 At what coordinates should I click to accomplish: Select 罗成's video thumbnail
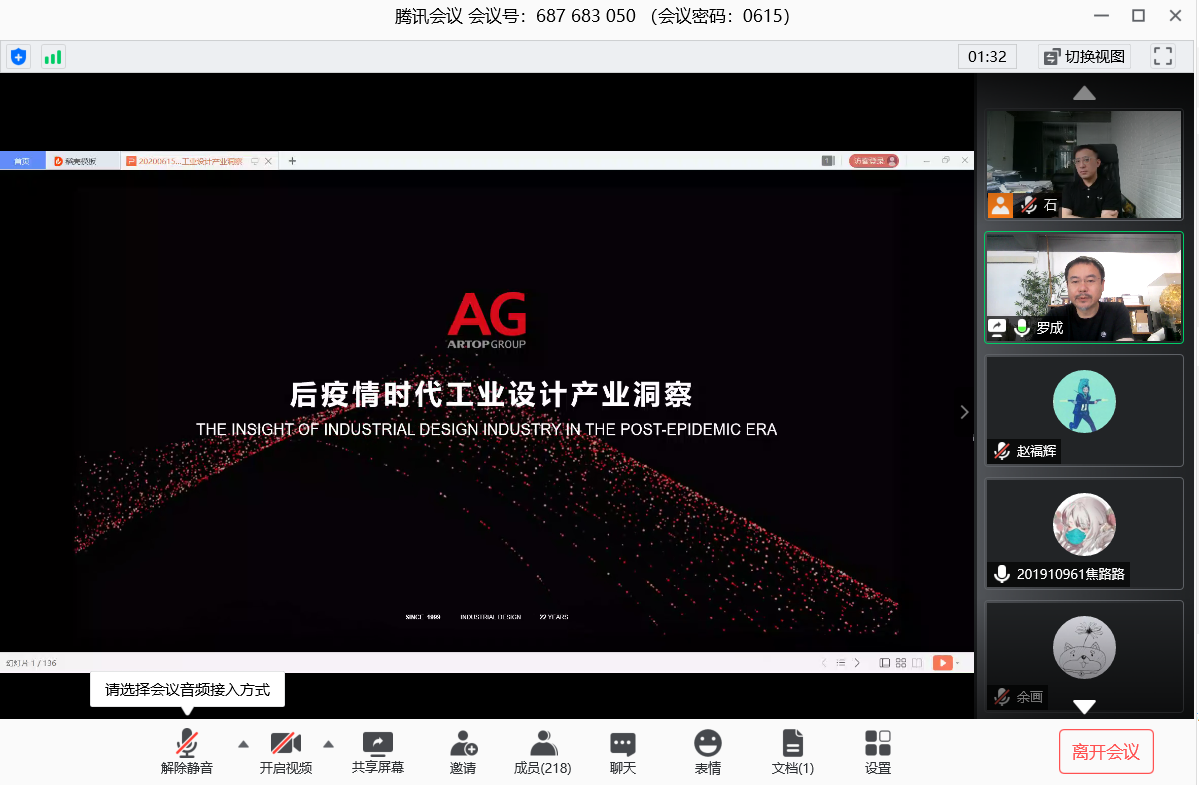(x=1084, y=287)
